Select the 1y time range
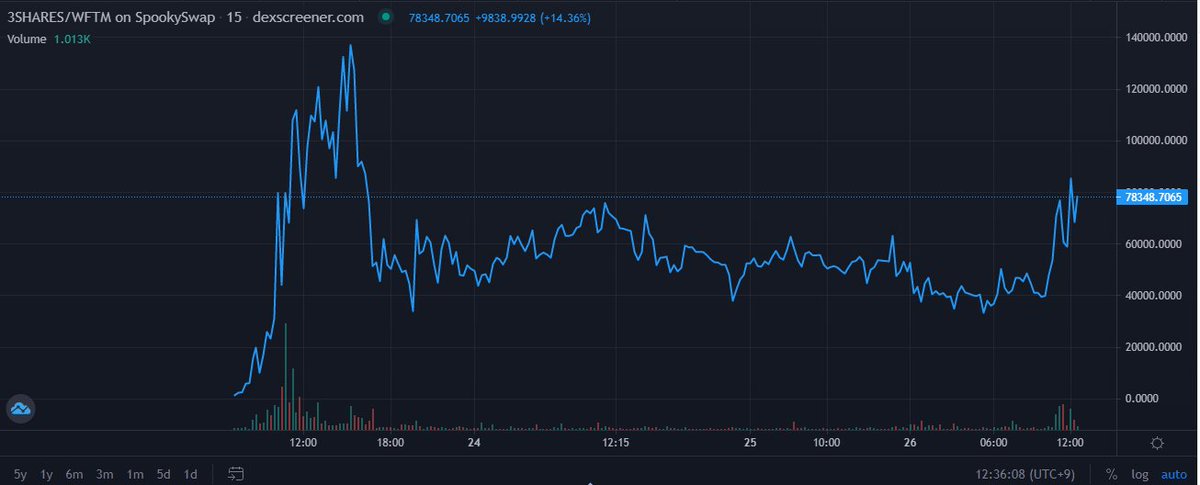Viewport: 1200px width, 485px height. tap(46, 474)
